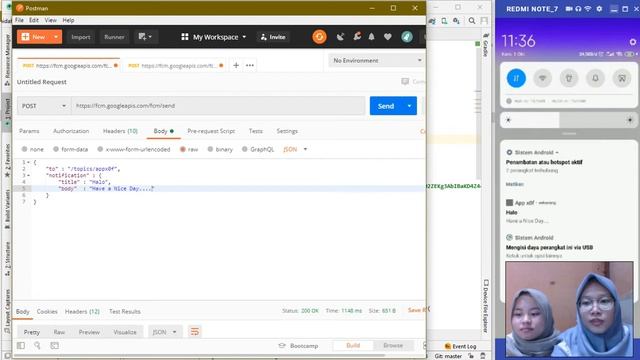Switch to the Authorization tab
Image resolution: width=640 pixels, height=360 pixels.
(x=71, y=131)
